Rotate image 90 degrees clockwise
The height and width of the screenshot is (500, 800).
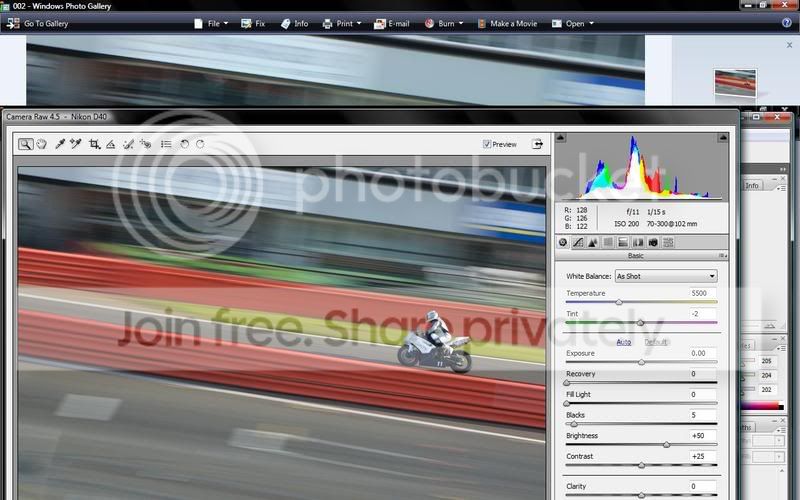tap(201, 144)
